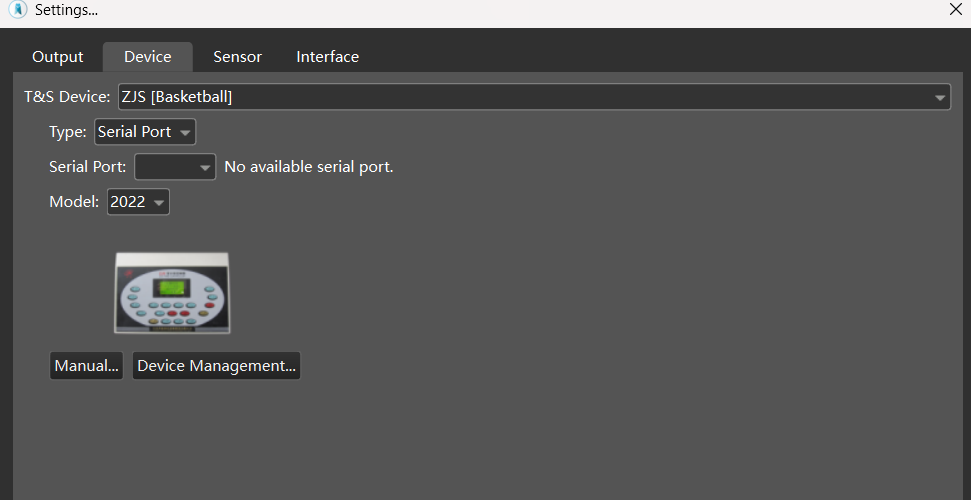This screenshot has width=971, height=500.
Task: Expand the Model dropdown showing 2022
Action: pyautogui.click(x=138, y=202)
